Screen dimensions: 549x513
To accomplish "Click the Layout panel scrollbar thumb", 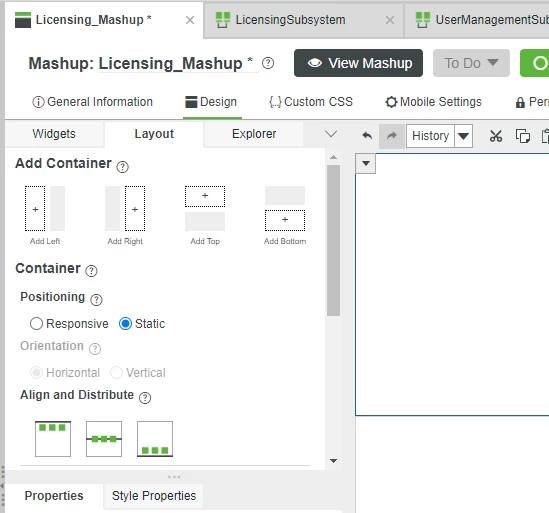I will pos(333,241).
